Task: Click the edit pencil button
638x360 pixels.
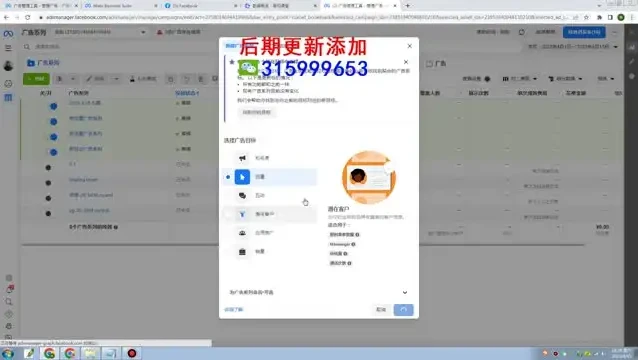Action: coord(96,79)
